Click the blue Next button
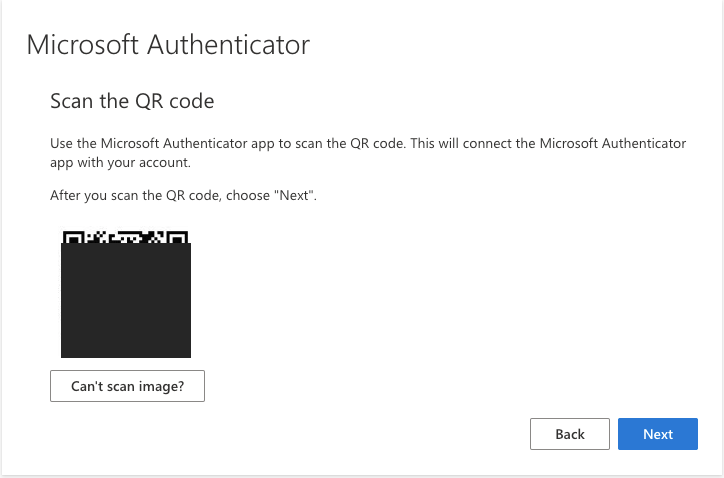The image size is (724, 478). tap(658, 434)
